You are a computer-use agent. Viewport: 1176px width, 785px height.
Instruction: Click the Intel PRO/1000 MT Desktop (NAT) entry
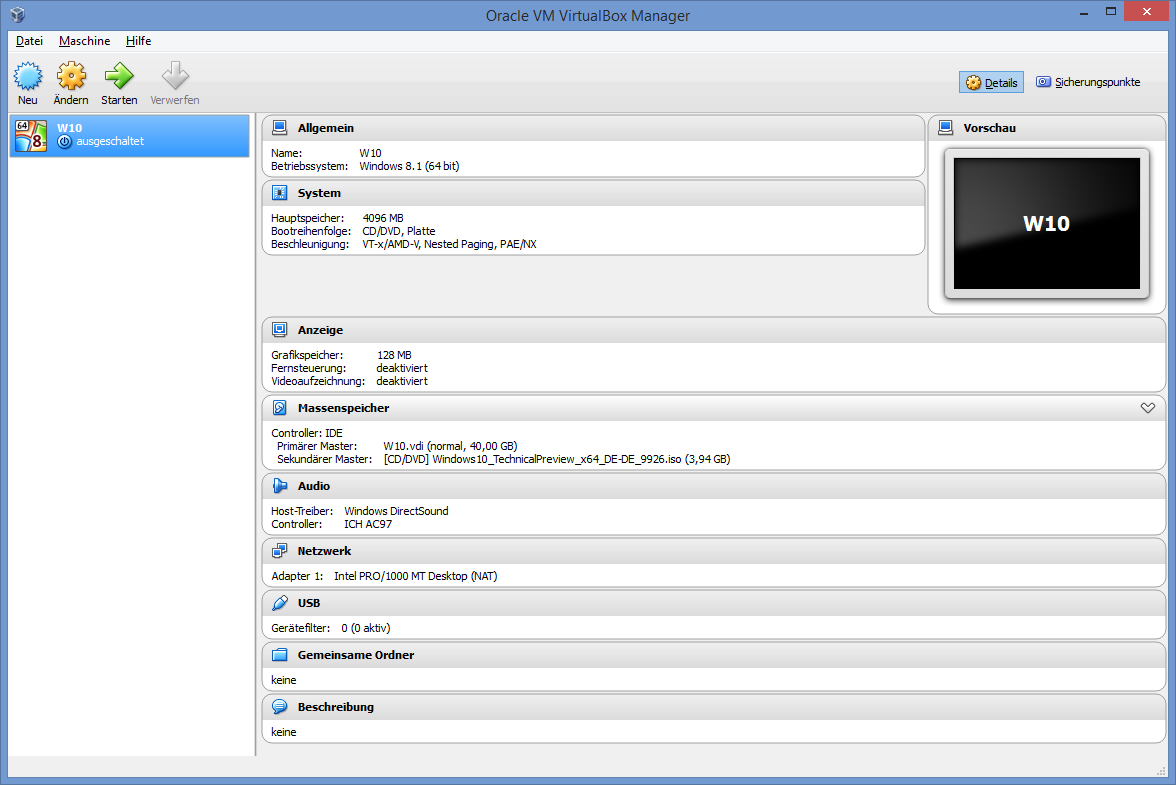[x=416, y=577]
